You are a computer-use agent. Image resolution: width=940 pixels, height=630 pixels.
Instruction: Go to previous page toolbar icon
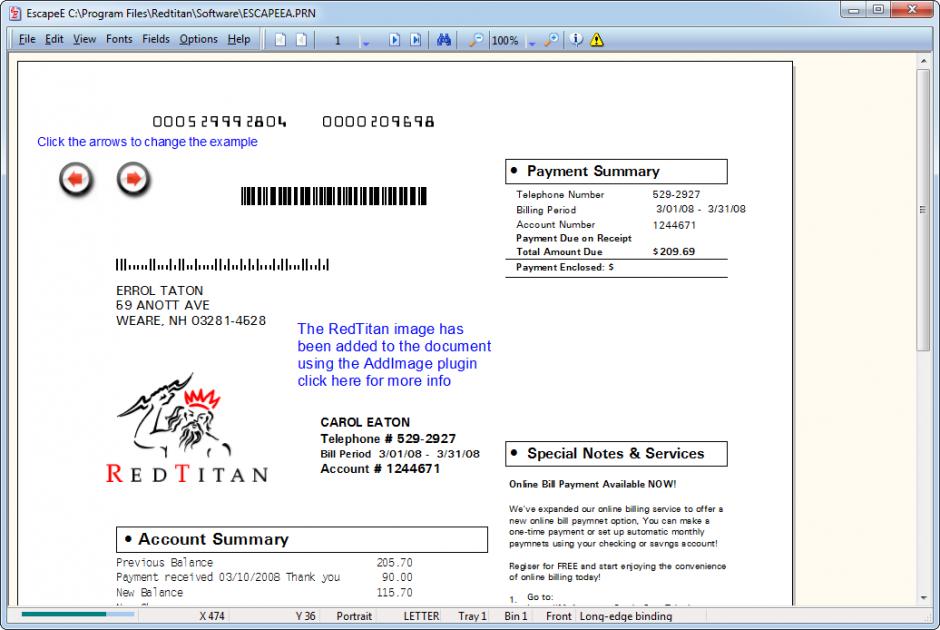[302, 40]
